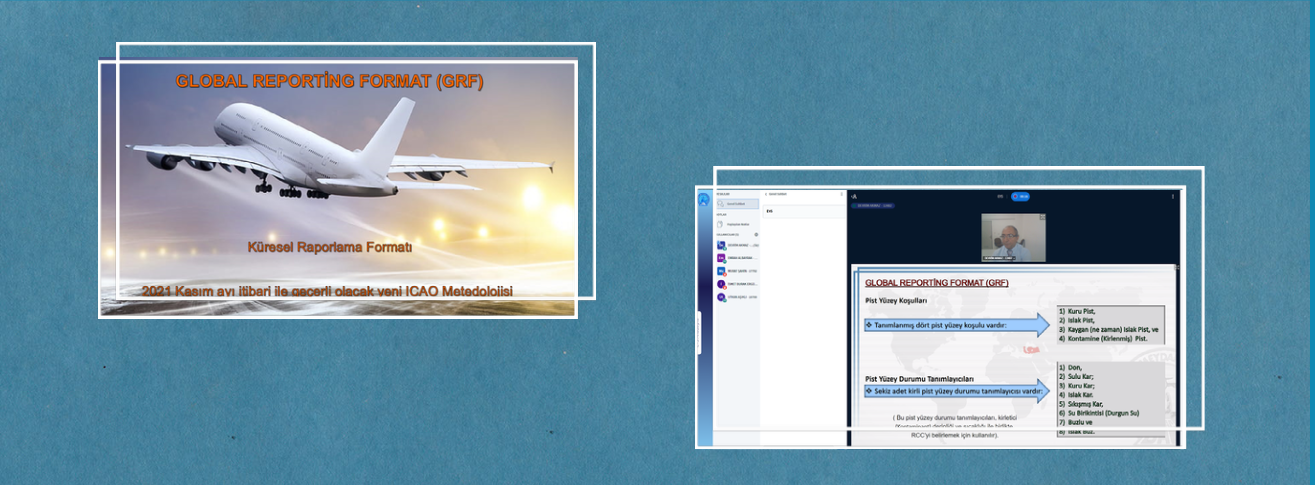Click 'Buzlu ve' list entry
This screenshot has height=485, width=1315.
(x=1076, y=422)
